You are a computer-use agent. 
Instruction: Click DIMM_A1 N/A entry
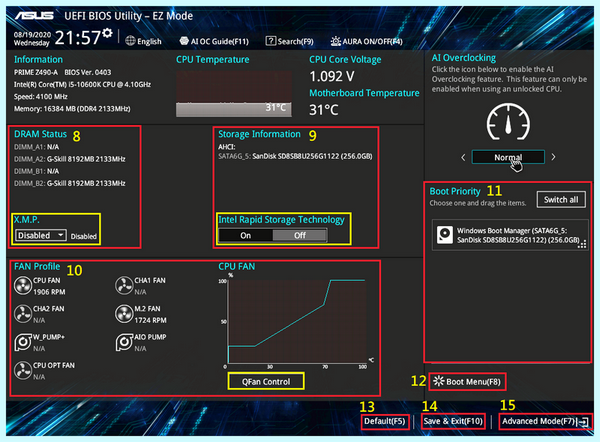(36, 147)
